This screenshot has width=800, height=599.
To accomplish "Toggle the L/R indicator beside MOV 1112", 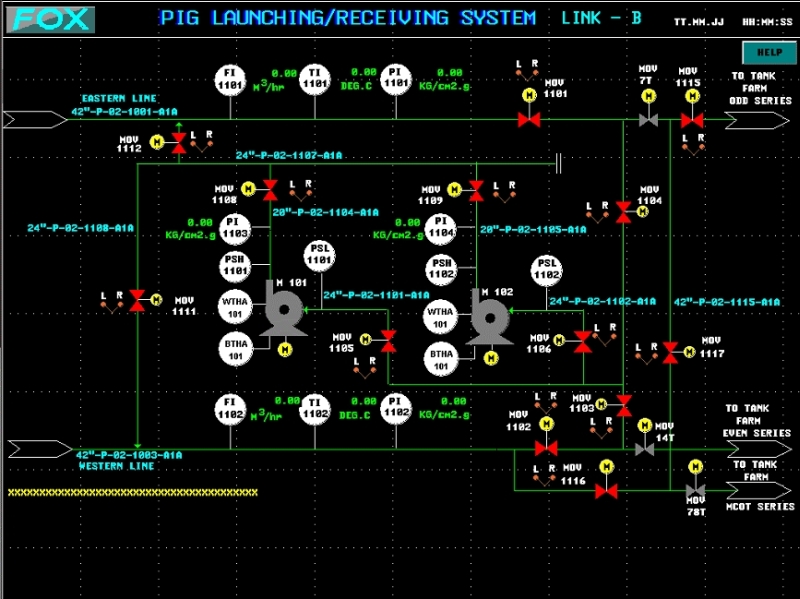I will pos(202,140).
